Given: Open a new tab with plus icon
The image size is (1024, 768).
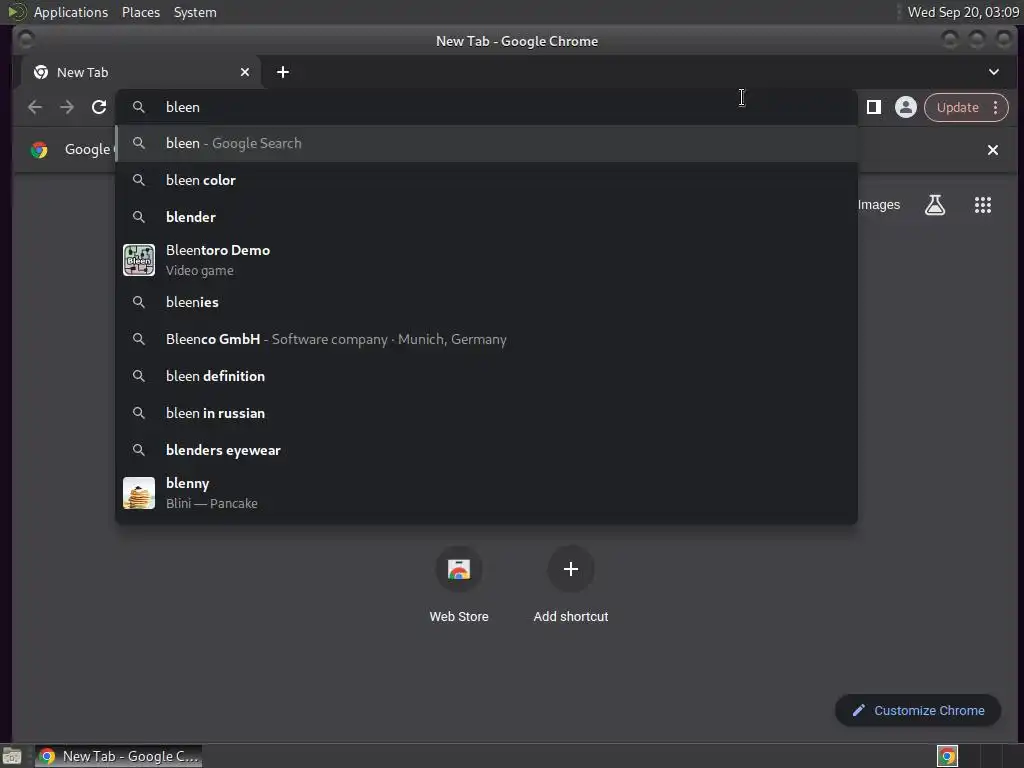Looking at the screenshot, I should pos(283,72).
